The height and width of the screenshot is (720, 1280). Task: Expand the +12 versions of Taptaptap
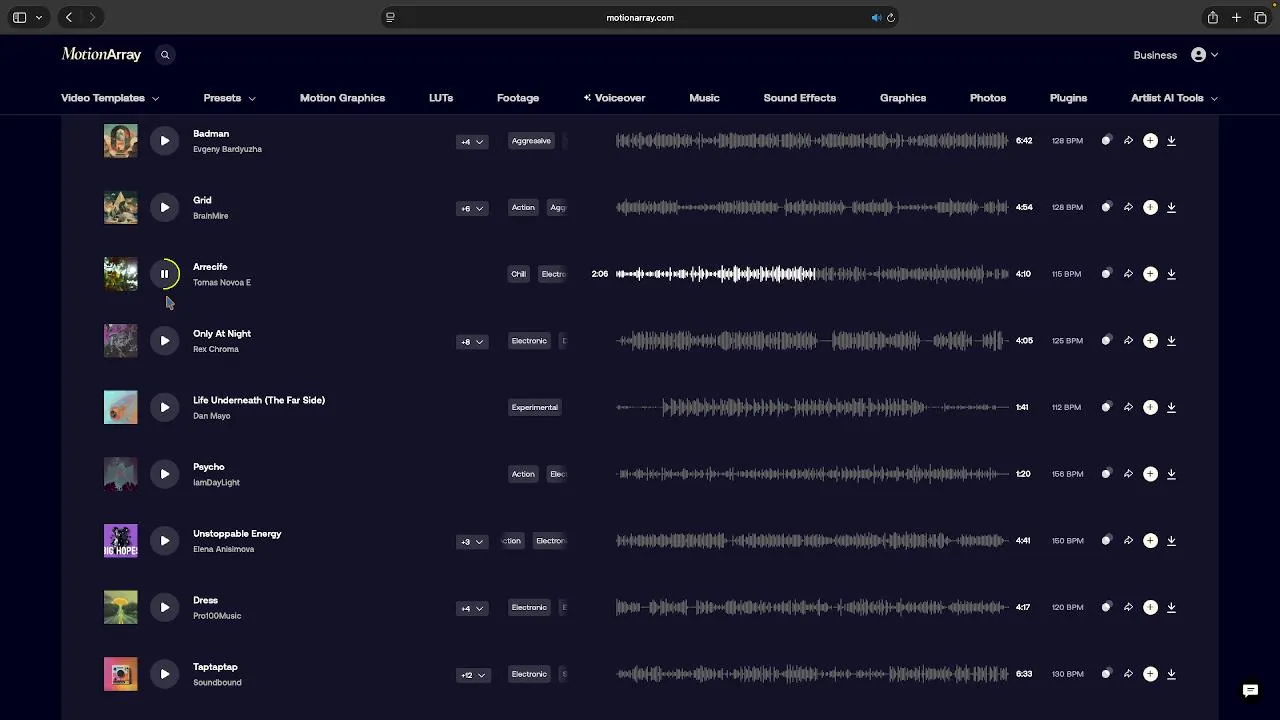pyautogui.click(x=472, y=675)
